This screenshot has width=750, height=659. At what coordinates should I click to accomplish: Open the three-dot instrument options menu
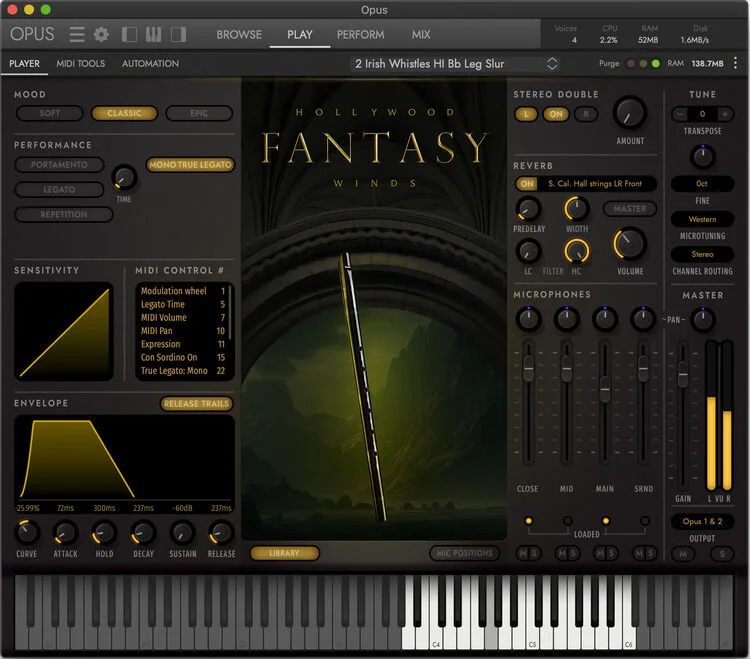[x=735, y=63]
